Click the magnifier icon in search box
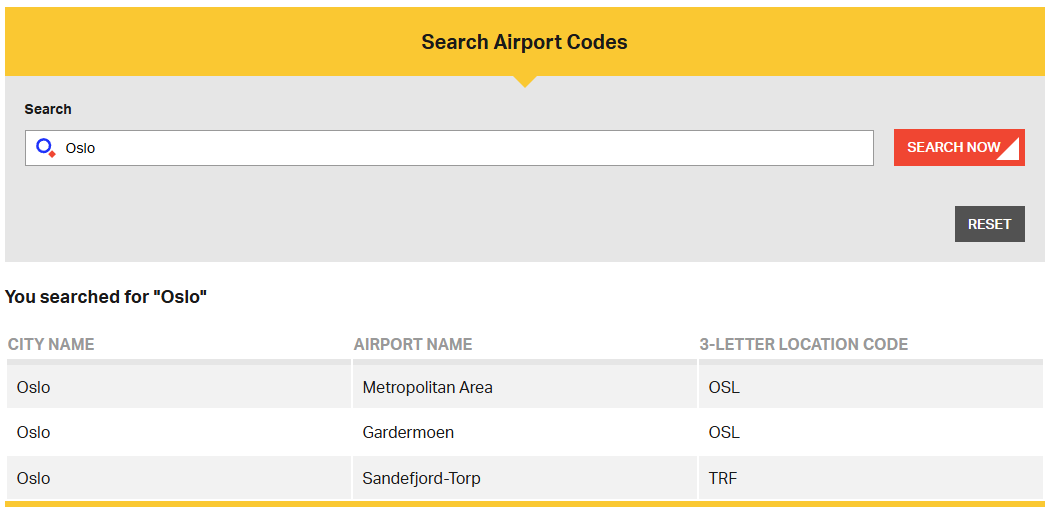 point(46,148)
